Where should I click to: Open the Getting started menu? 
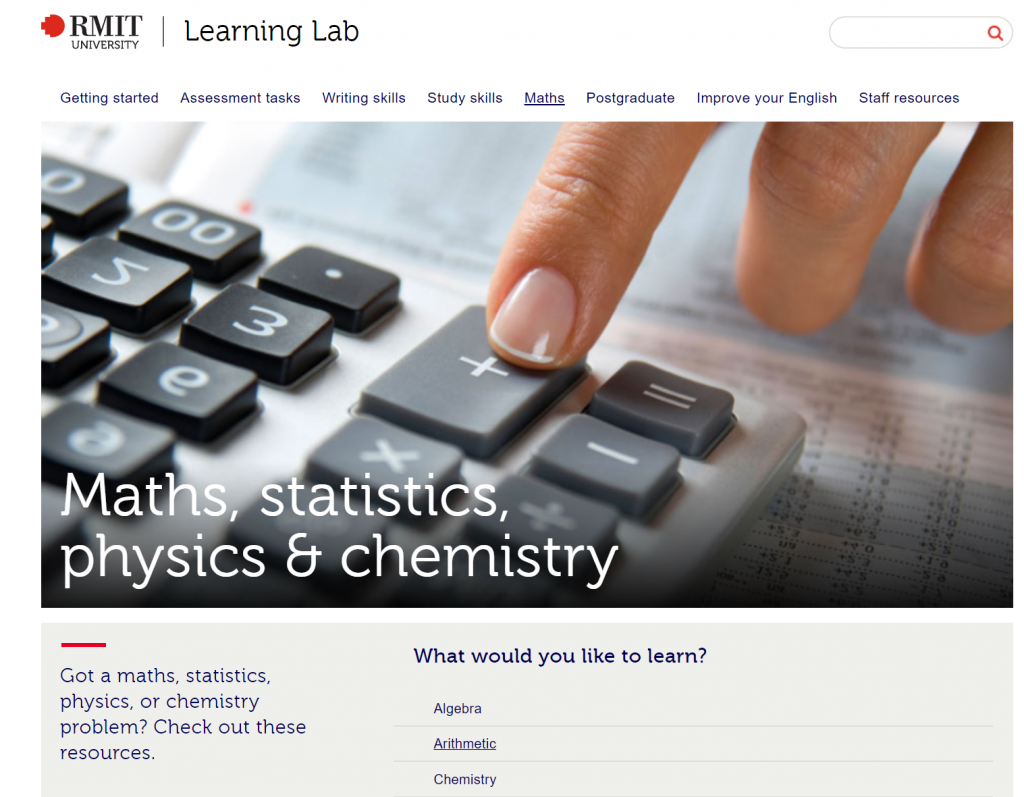pos(109,98)
